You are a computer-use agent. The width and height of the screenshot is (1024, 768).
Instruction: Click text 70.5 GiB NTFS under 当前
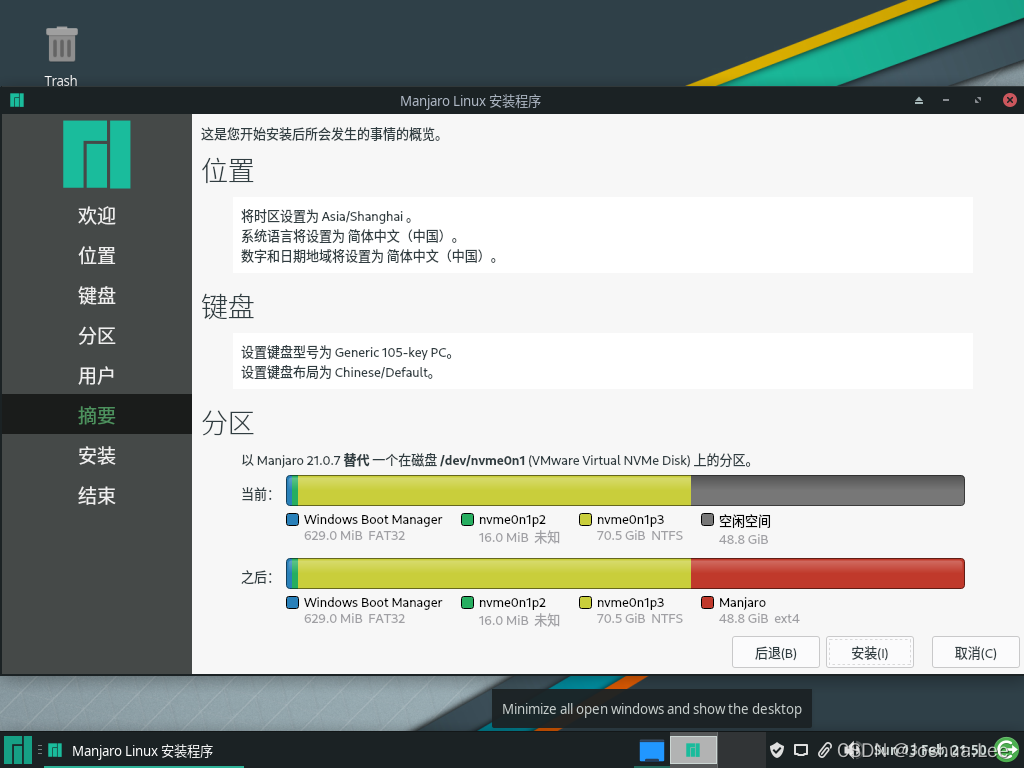(x=639, y=536)
